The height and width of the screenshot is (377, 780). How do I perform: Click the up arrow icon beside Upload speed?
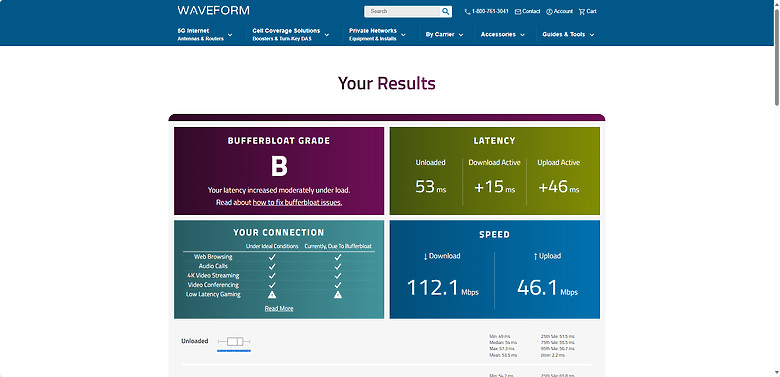pos(535,256)
